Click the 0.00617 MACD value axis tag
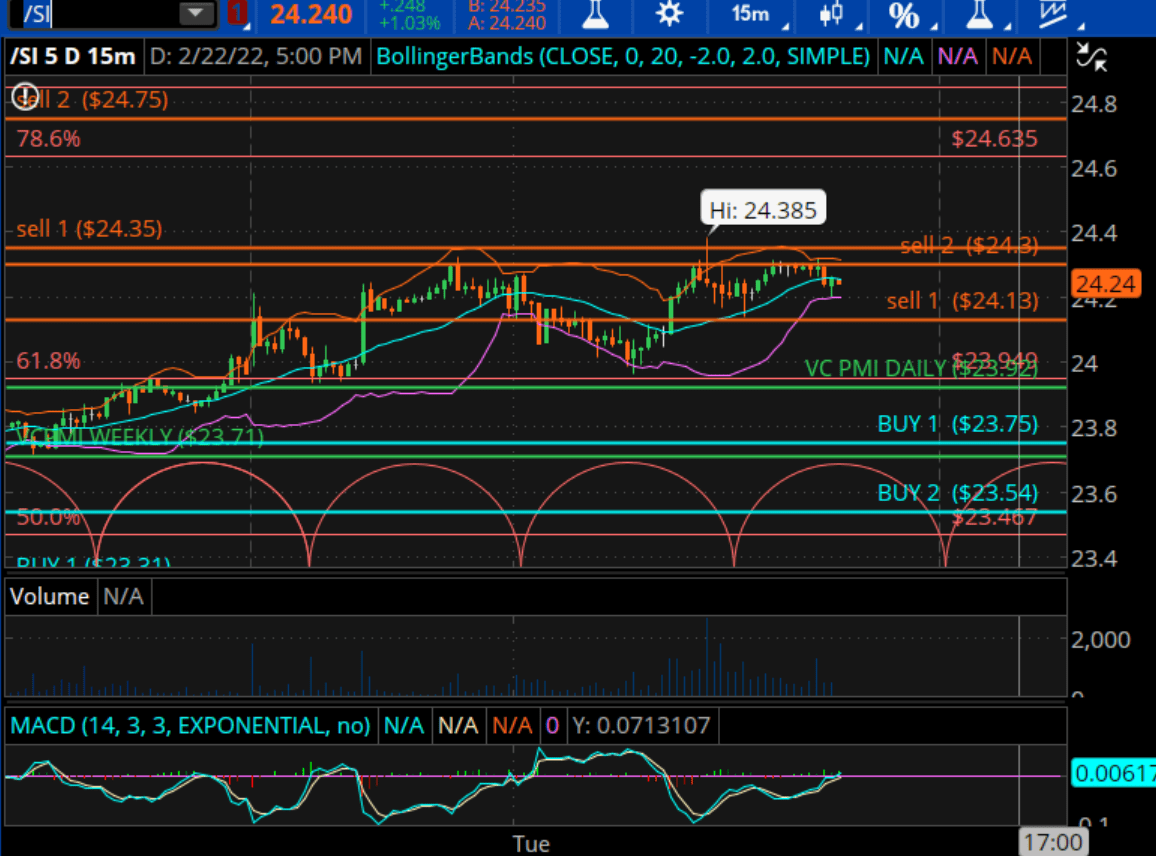 (x=1113, y=773)
